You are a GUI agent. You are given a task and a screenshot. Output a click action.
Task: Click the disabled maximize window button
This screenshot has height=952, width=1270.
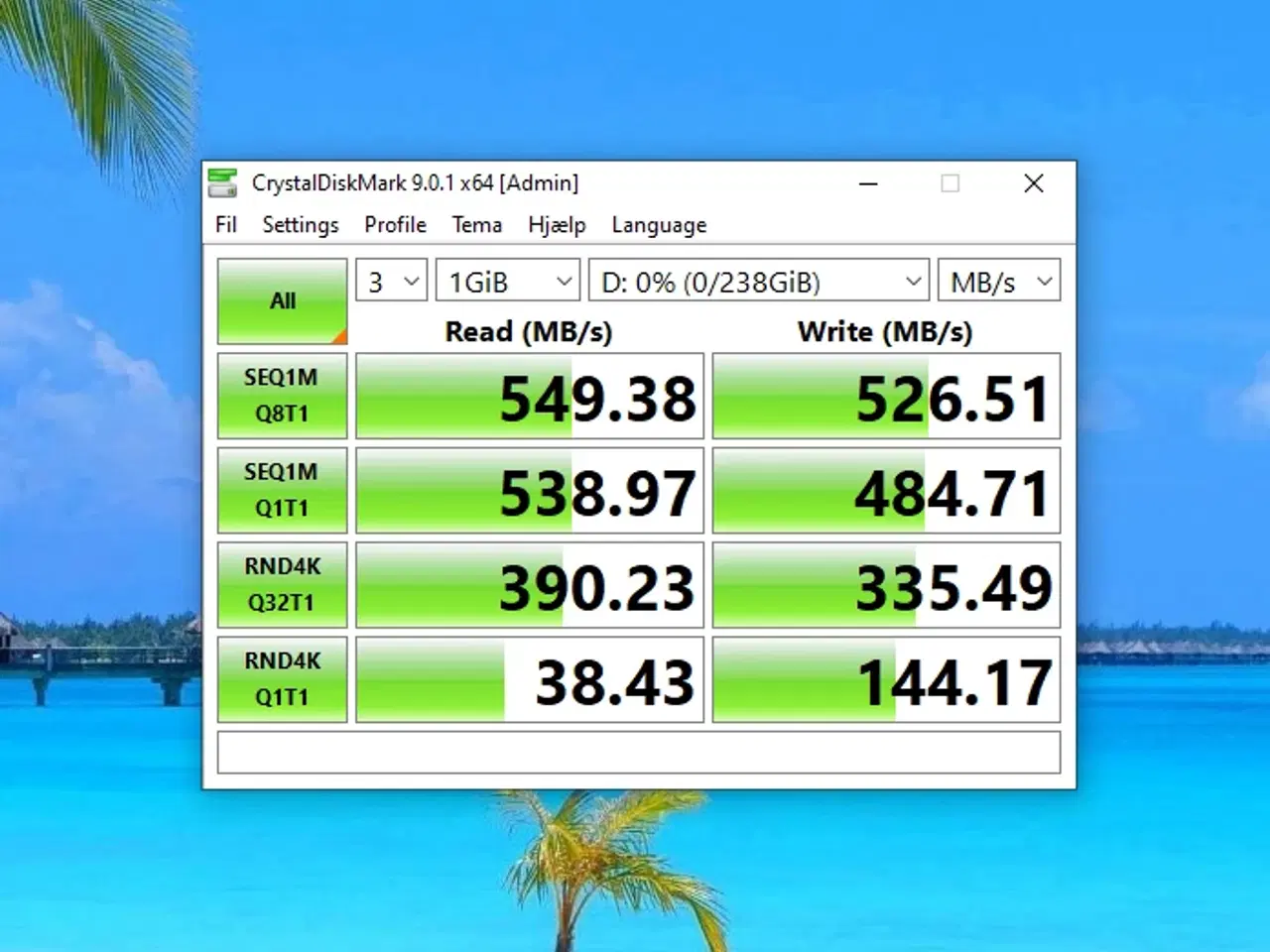click(x=950, y=183)
